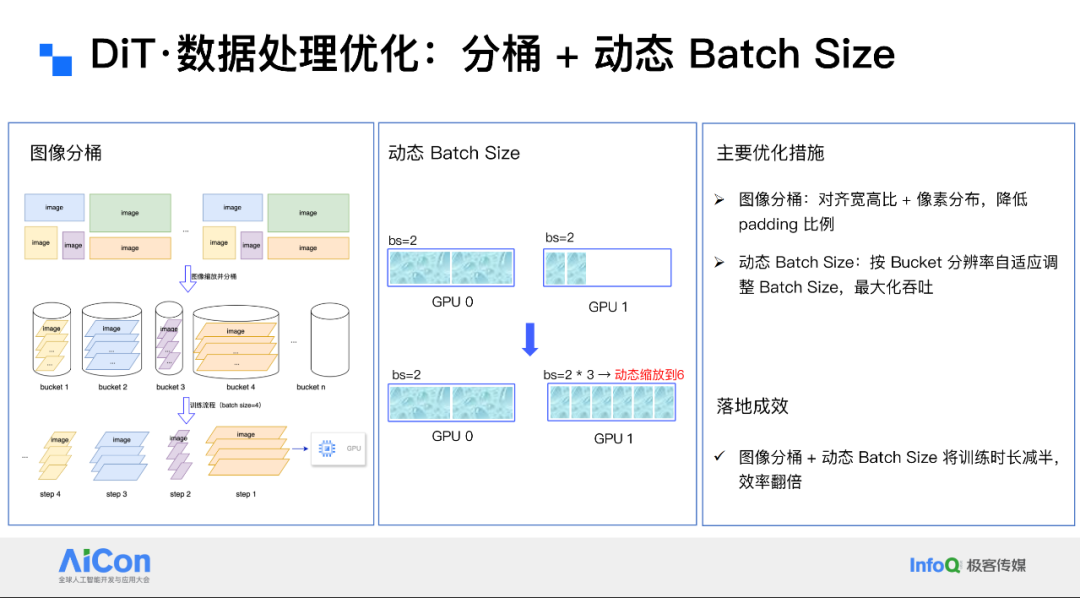Click the AiCon logo at bottom left
Image resolution: width=1080 pixels, height=598 pixels.
[104, 566]
